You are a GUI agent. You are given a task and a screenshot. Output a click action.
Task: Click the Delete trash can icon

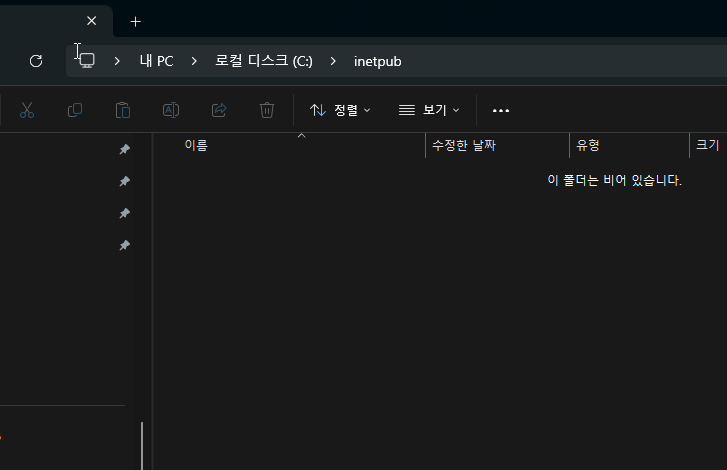tap(267, 110)
